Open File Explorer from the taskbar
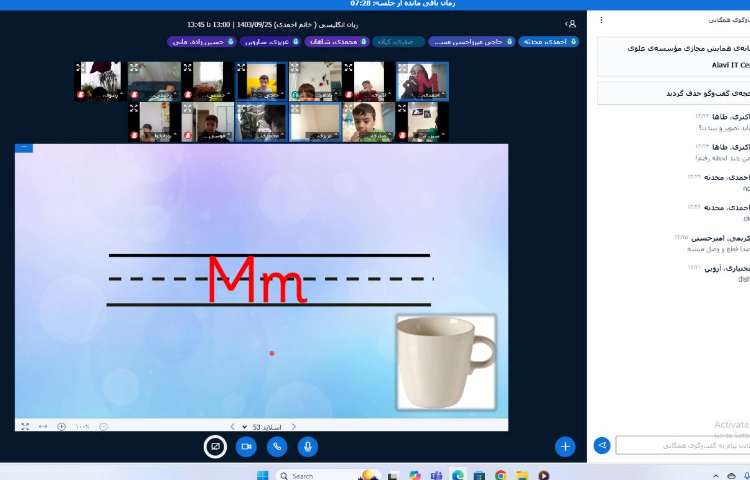This screenshot has width=750, height=480. coord(522,475)
